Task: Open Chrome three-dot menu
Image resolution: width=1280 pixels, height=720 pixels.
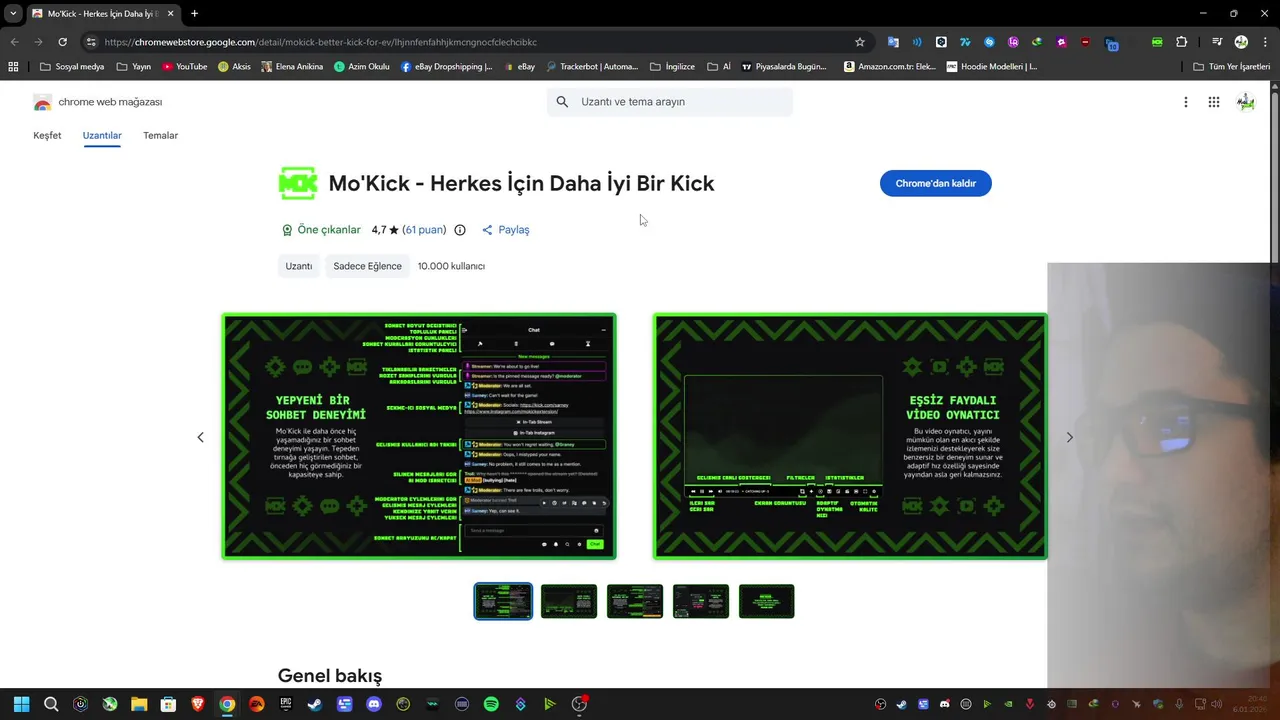Action: (1265, 42)
